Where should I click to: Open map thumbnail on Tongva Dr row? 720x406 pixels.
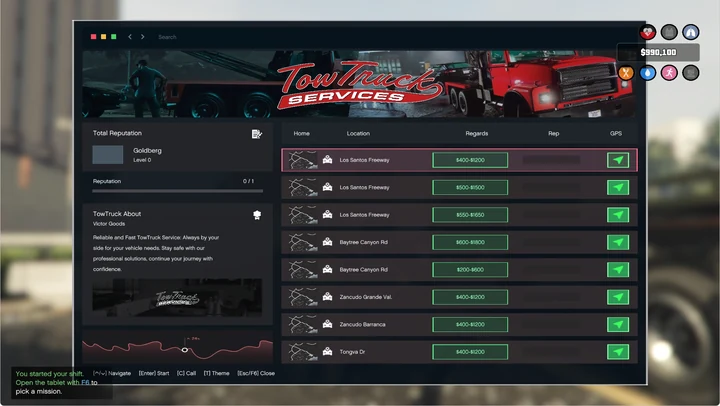pos(303,352)
